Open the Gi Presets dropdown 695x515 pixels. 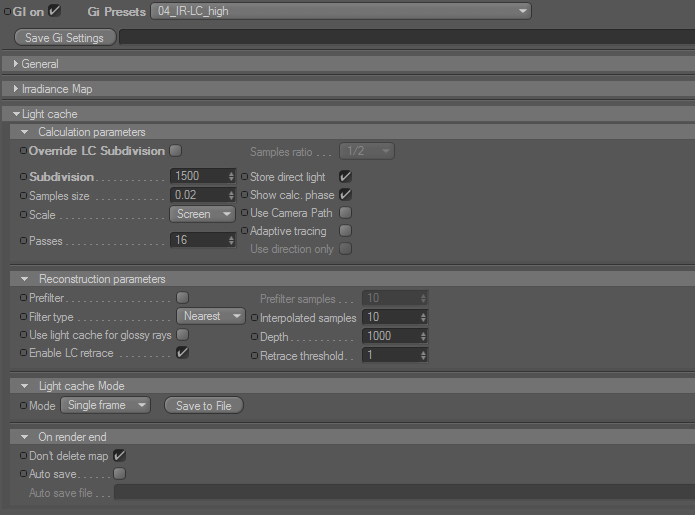point(341,11)
